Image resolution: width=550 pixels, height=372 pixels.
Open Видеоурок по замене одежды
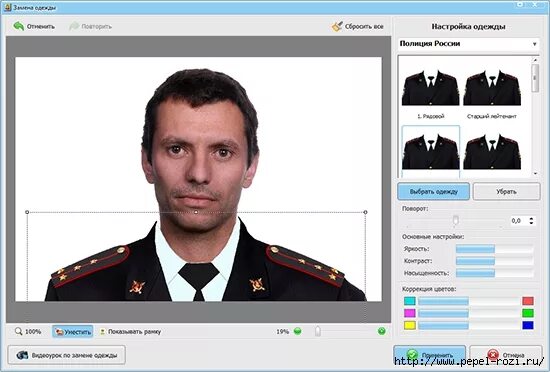tap(67, 355)
